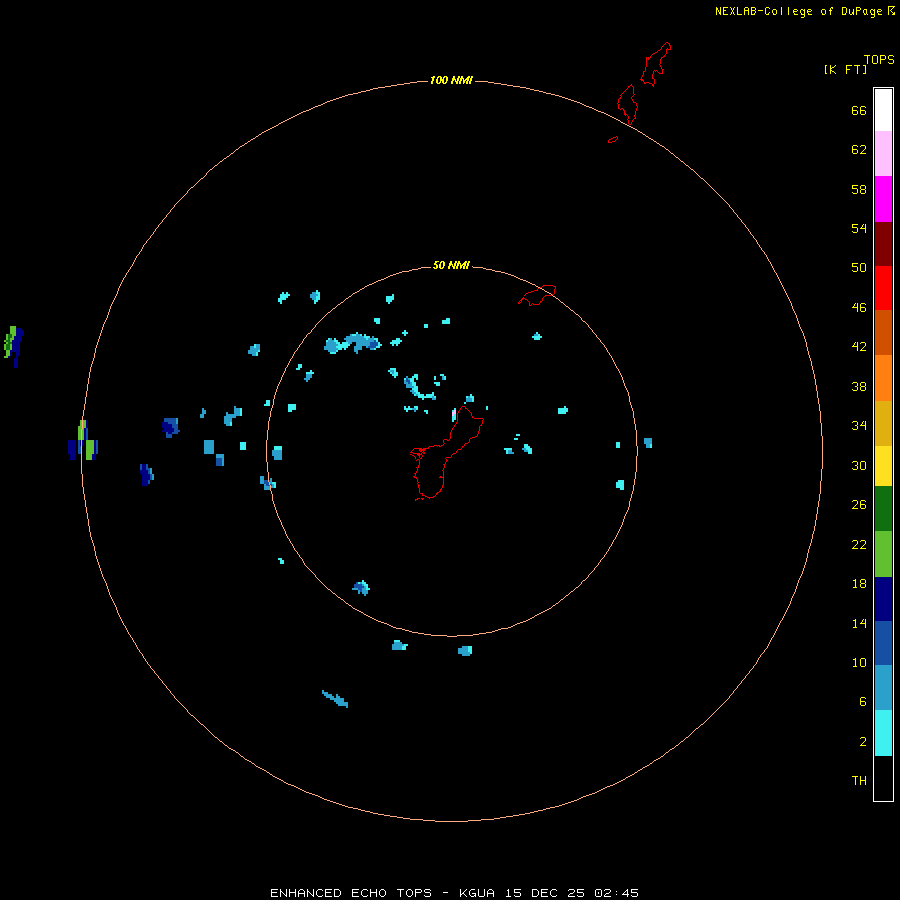Pick the bright yellow legend swatch
The image size is (900, 900).
coord(883,466)
